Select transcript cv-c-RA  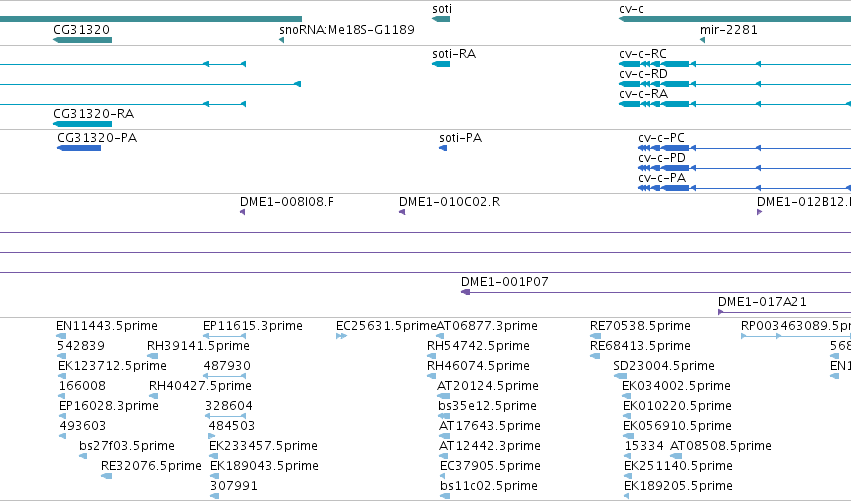(735, 104)
